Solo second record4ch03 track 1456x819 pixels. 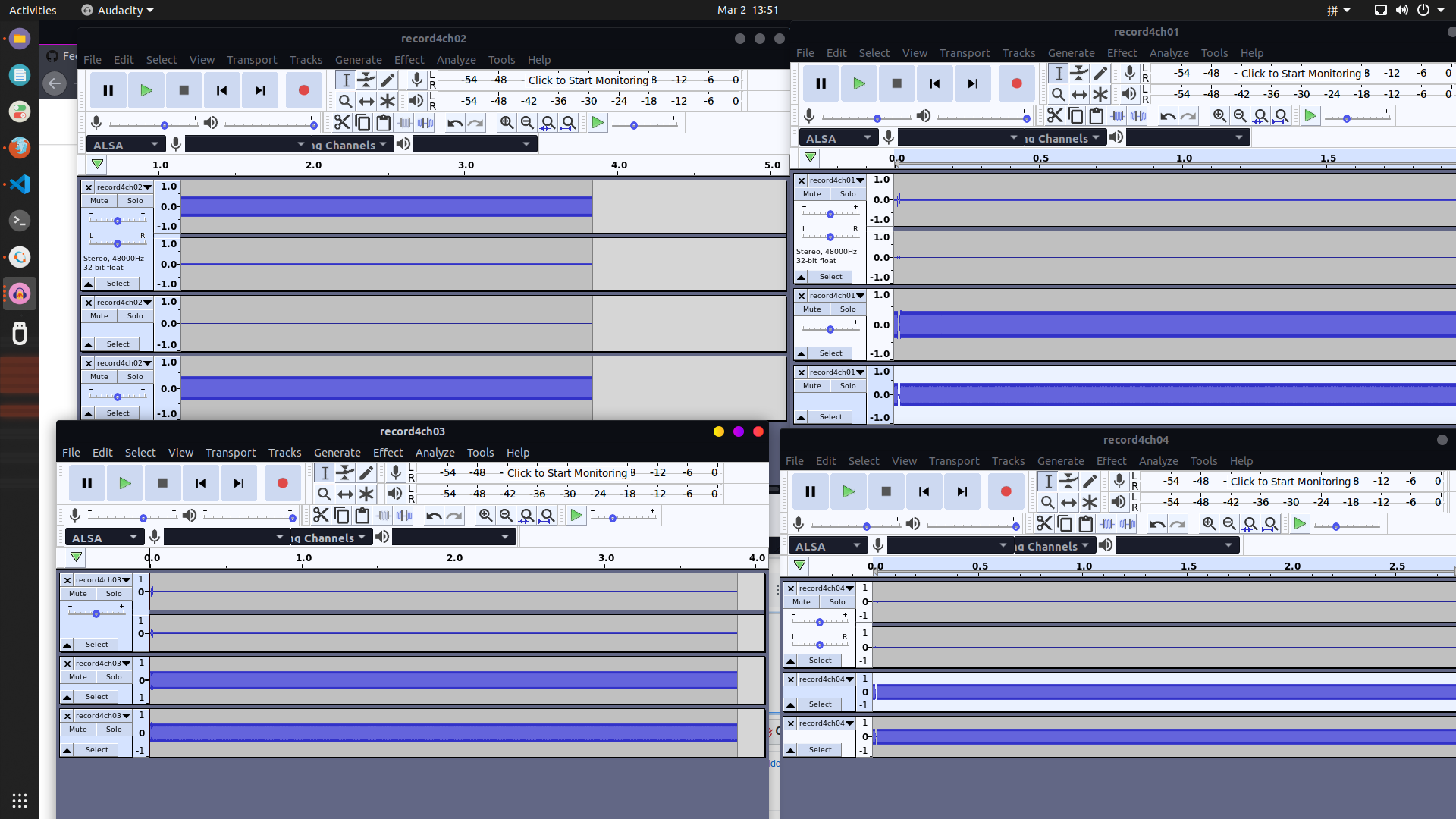[x=114, y=677]
